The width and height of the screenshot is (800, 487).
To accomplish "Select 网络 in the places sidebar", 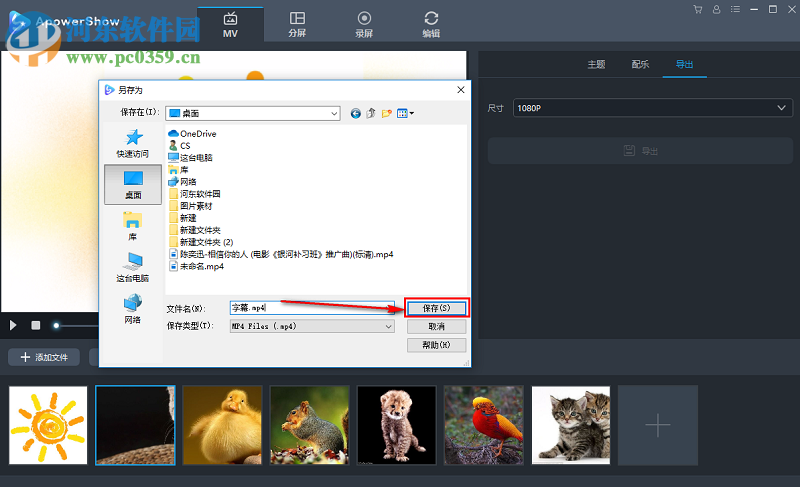I will tap(133, 309).
